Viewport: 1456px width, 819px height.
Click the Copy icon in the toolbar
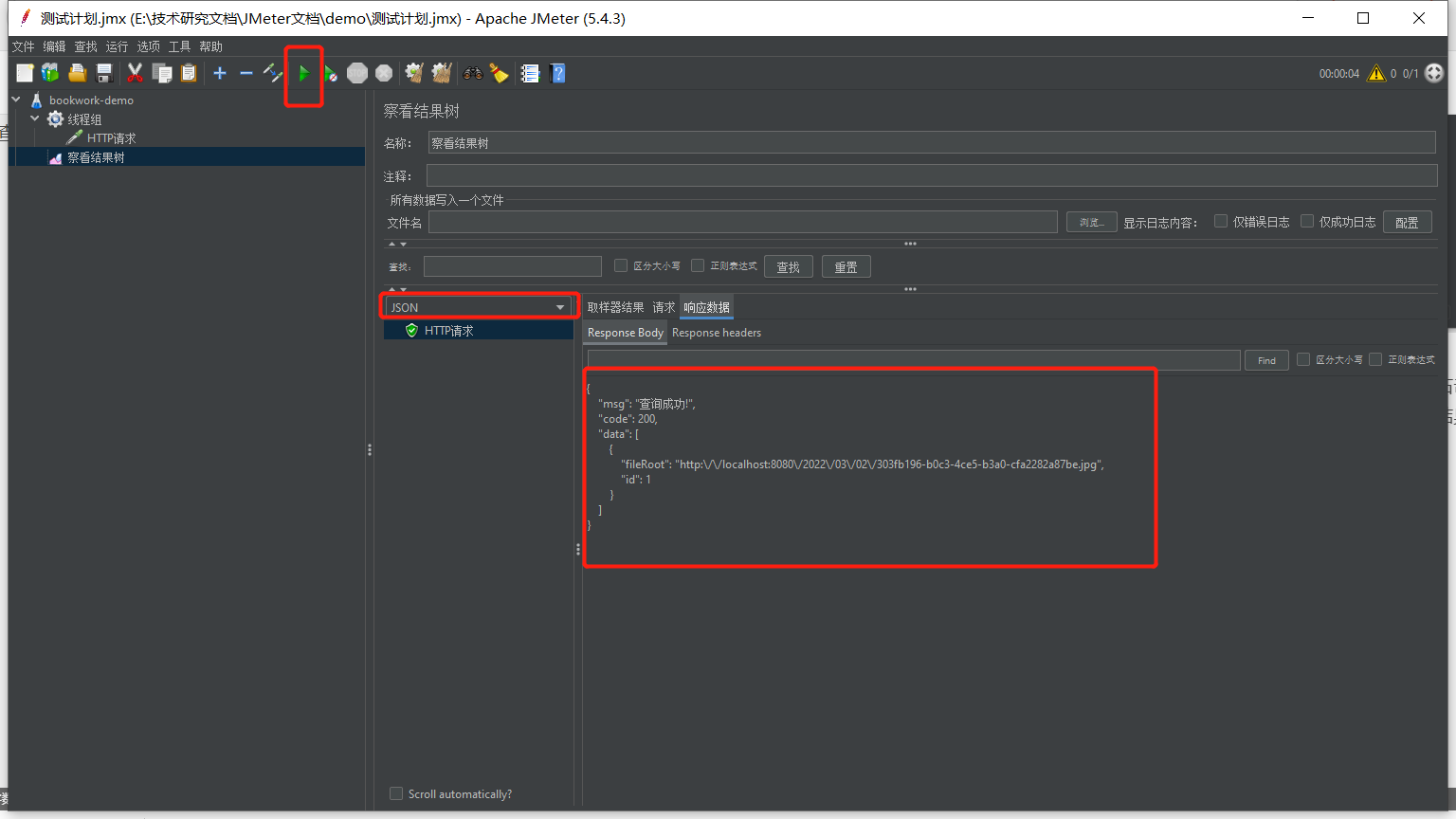pyautogui.click(x=162, y=73)
